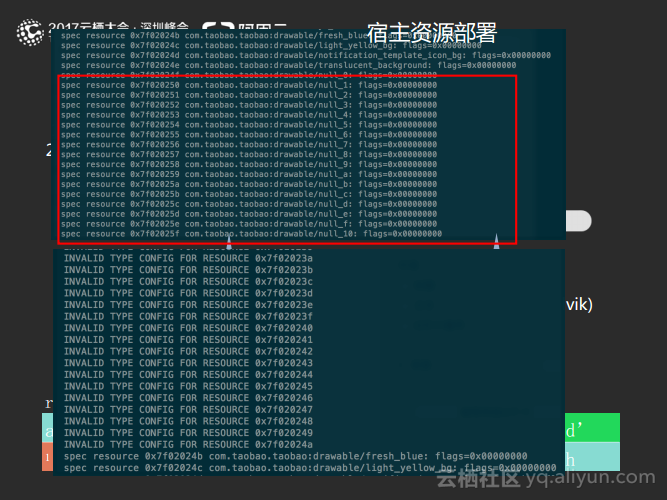Click the drawable/null_9 line 0x7f020258

point(249,164)
